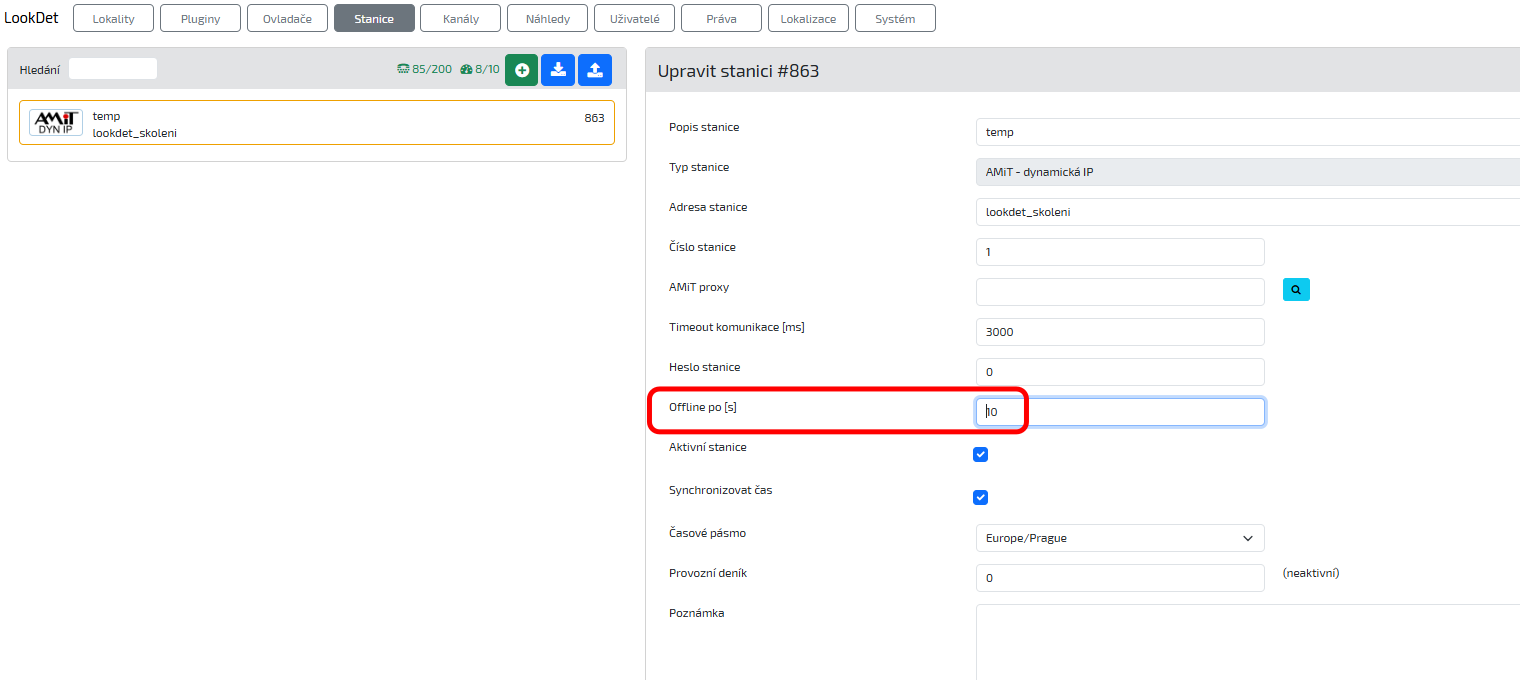Open the Časové pásmo dropdown
The height and width of the screenshot is (680, 1520).
click(1119, 538)
